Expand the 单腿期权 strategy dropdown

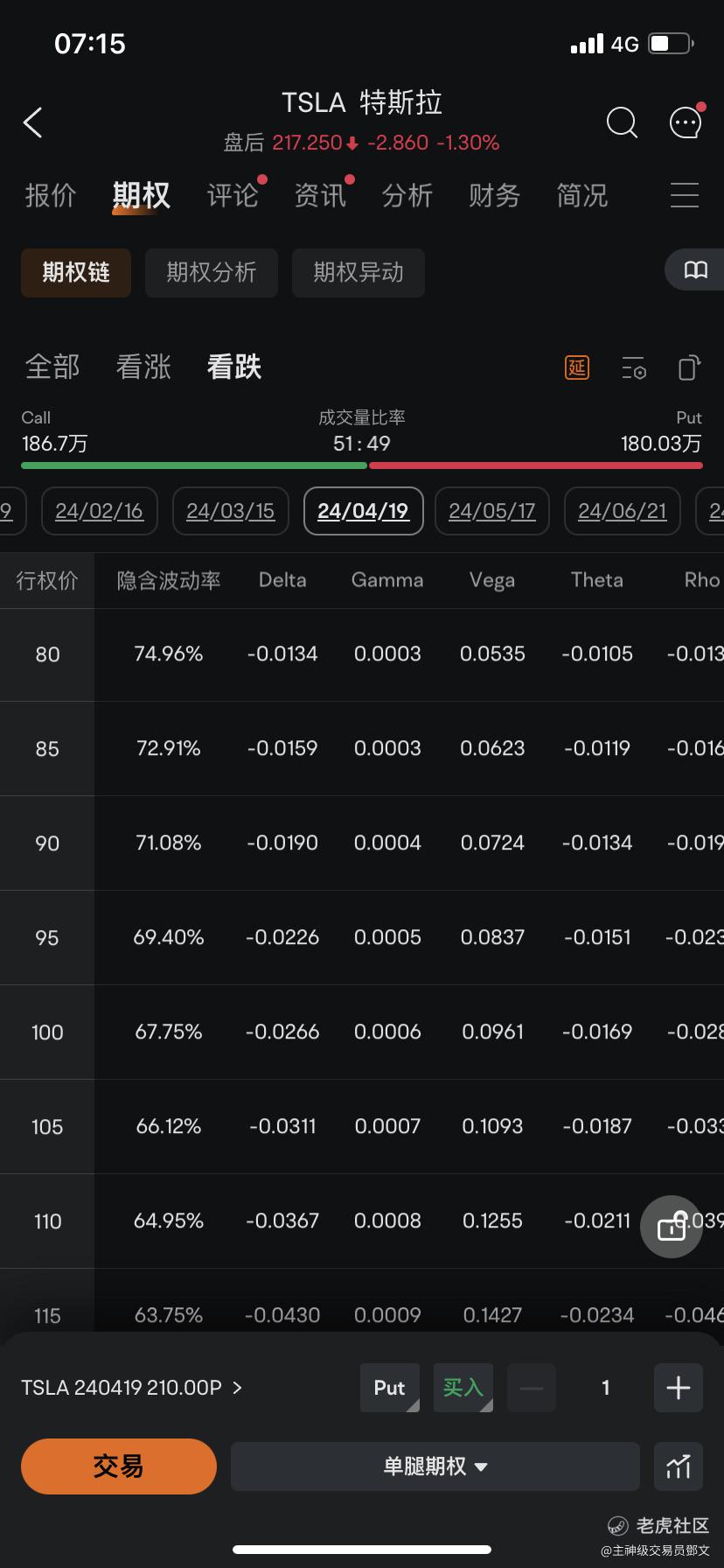point(435,1466)
